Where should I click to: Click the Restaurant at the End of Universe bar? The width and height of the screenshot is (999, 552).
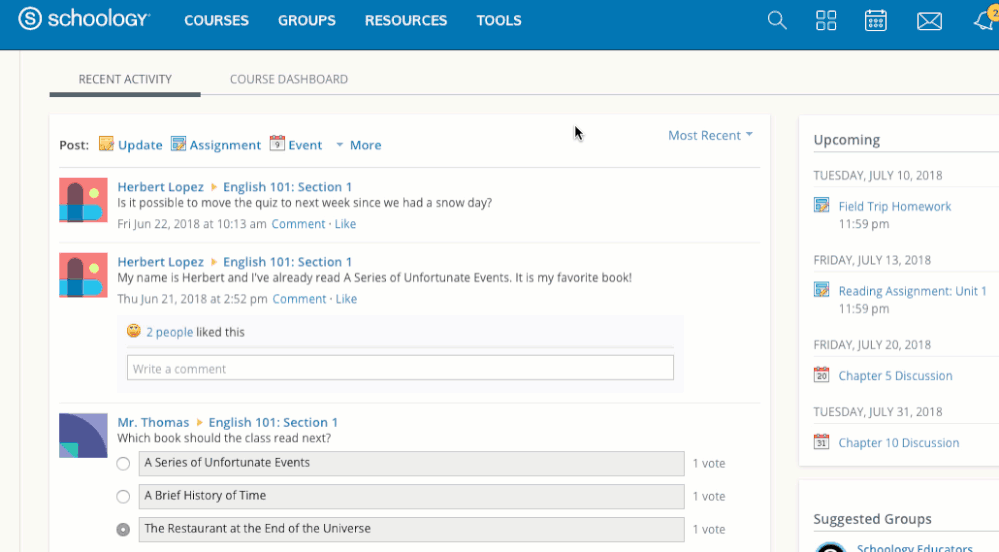(412, 530)
